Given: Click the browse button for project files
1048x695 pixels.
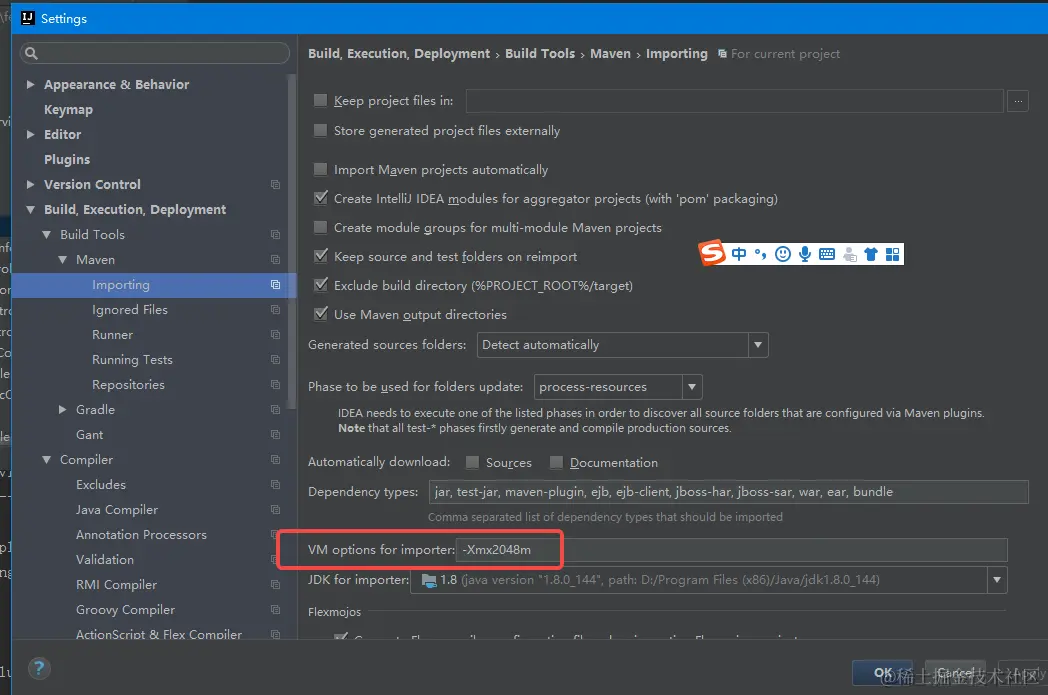Looking at the screenshot, I should pyautogui.click(x=1017, y=101).
